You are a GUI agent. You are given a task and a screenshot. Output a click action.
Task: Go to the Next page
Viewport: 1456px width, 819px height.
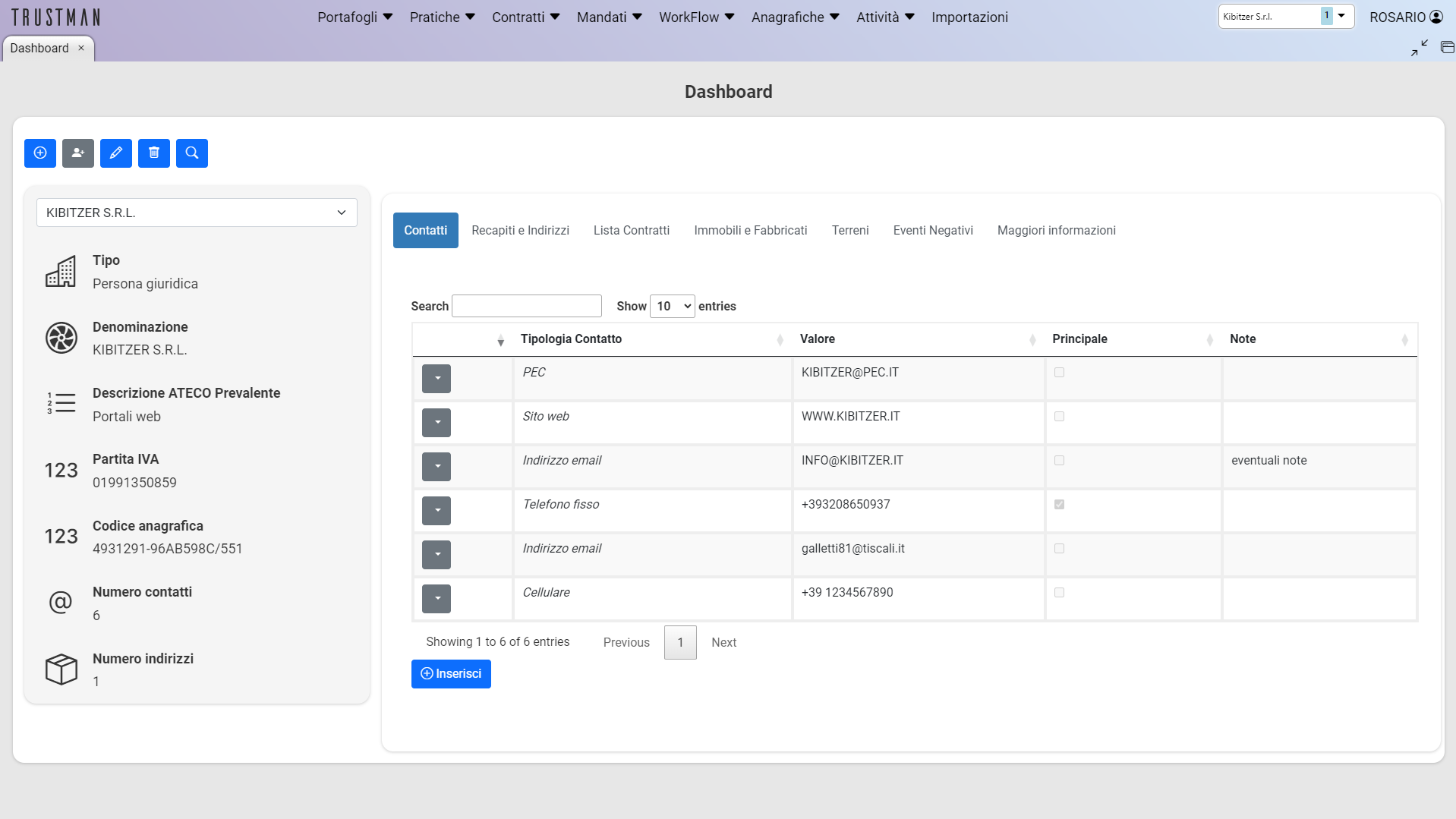(x=724, y=643)
